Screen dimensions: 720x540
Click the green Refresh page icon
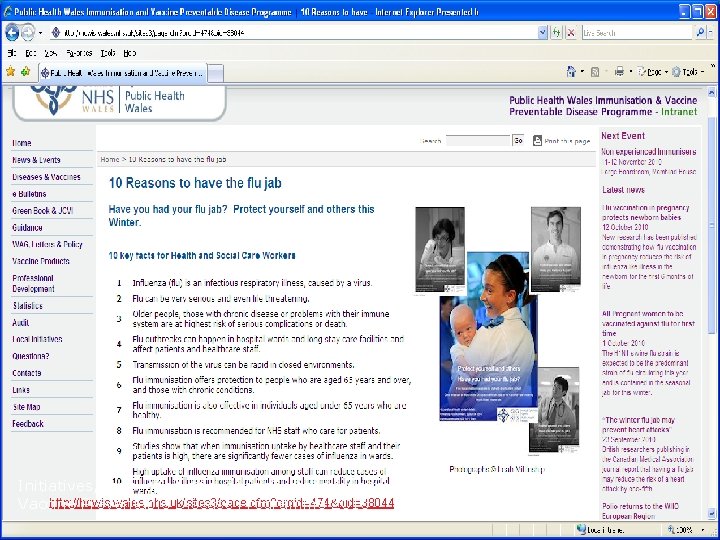pos(557,33)
